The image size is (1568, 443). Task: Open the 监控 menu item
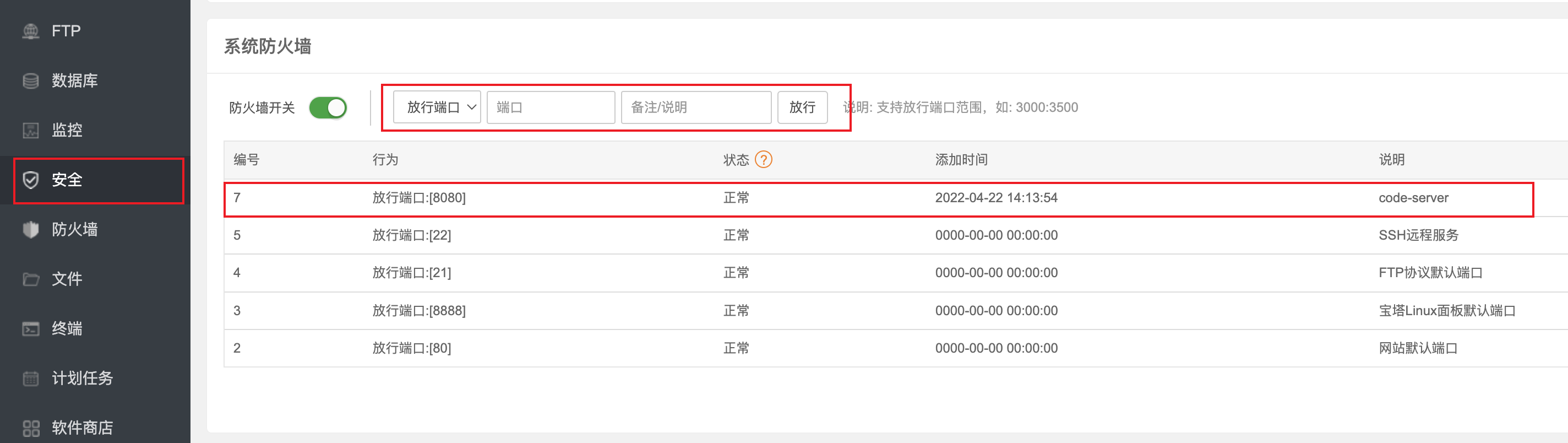coord(95,130)
